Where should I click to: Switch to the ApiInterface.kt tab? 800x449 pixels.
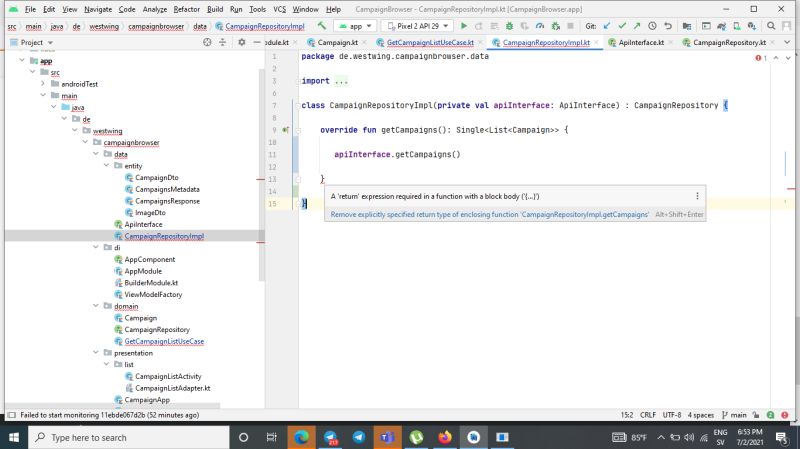tap(641, 42)
